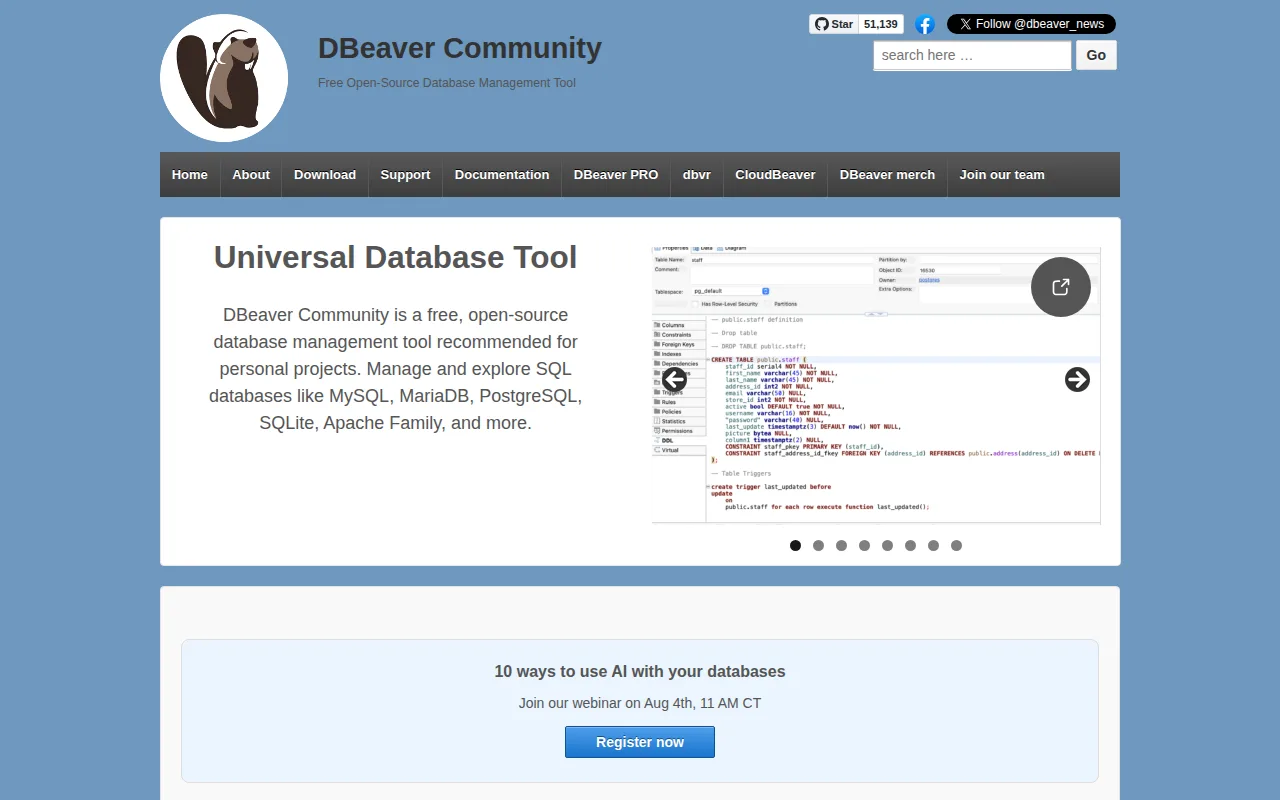The width and height of the screenshot is (1280, 800).
Task: Select the eighth carousel dot
Action: pos(957,546)
